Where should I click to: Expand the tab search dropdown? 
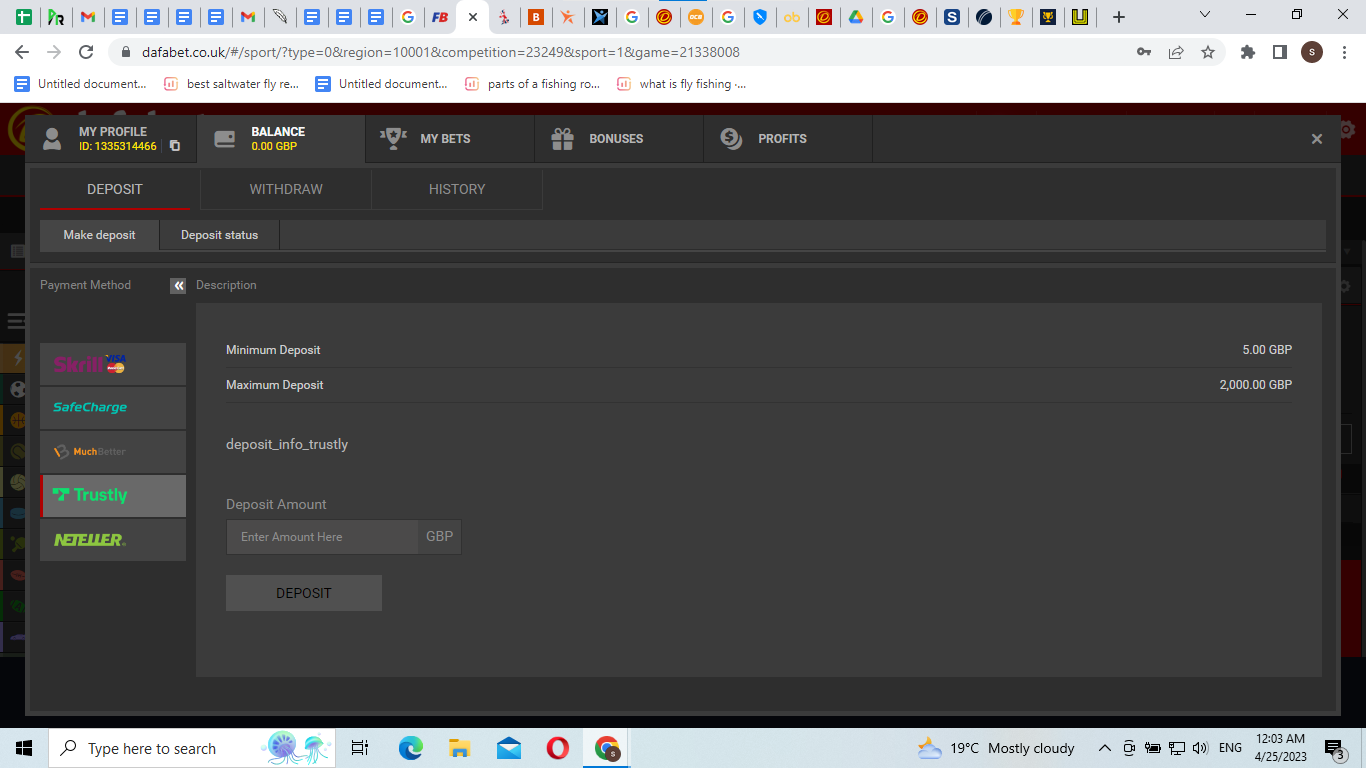click(1205, 15)
